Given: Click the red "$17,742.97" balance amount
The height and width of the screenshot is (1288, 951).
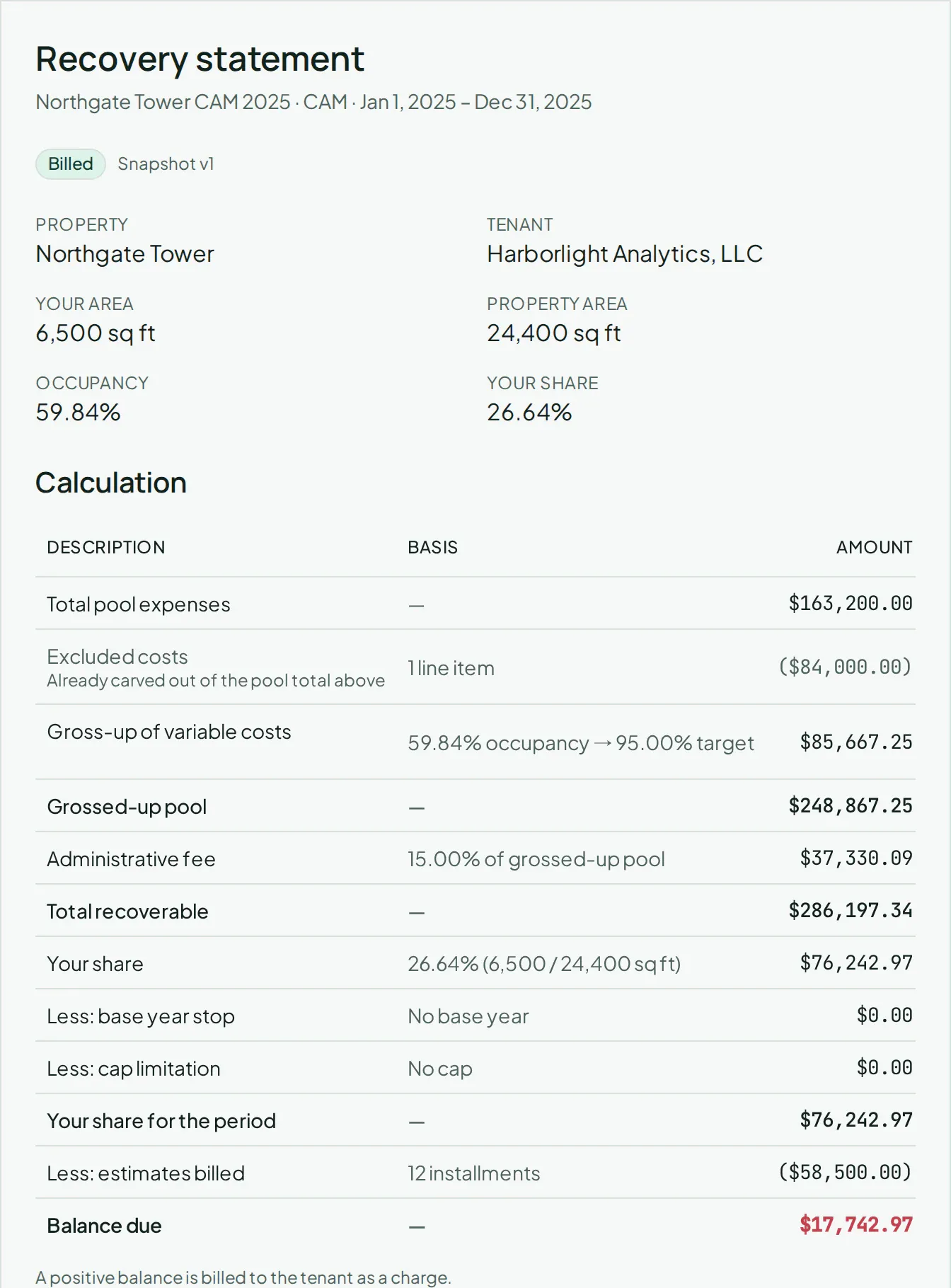Looking at the screenshot, I should tap(856, 1225).
